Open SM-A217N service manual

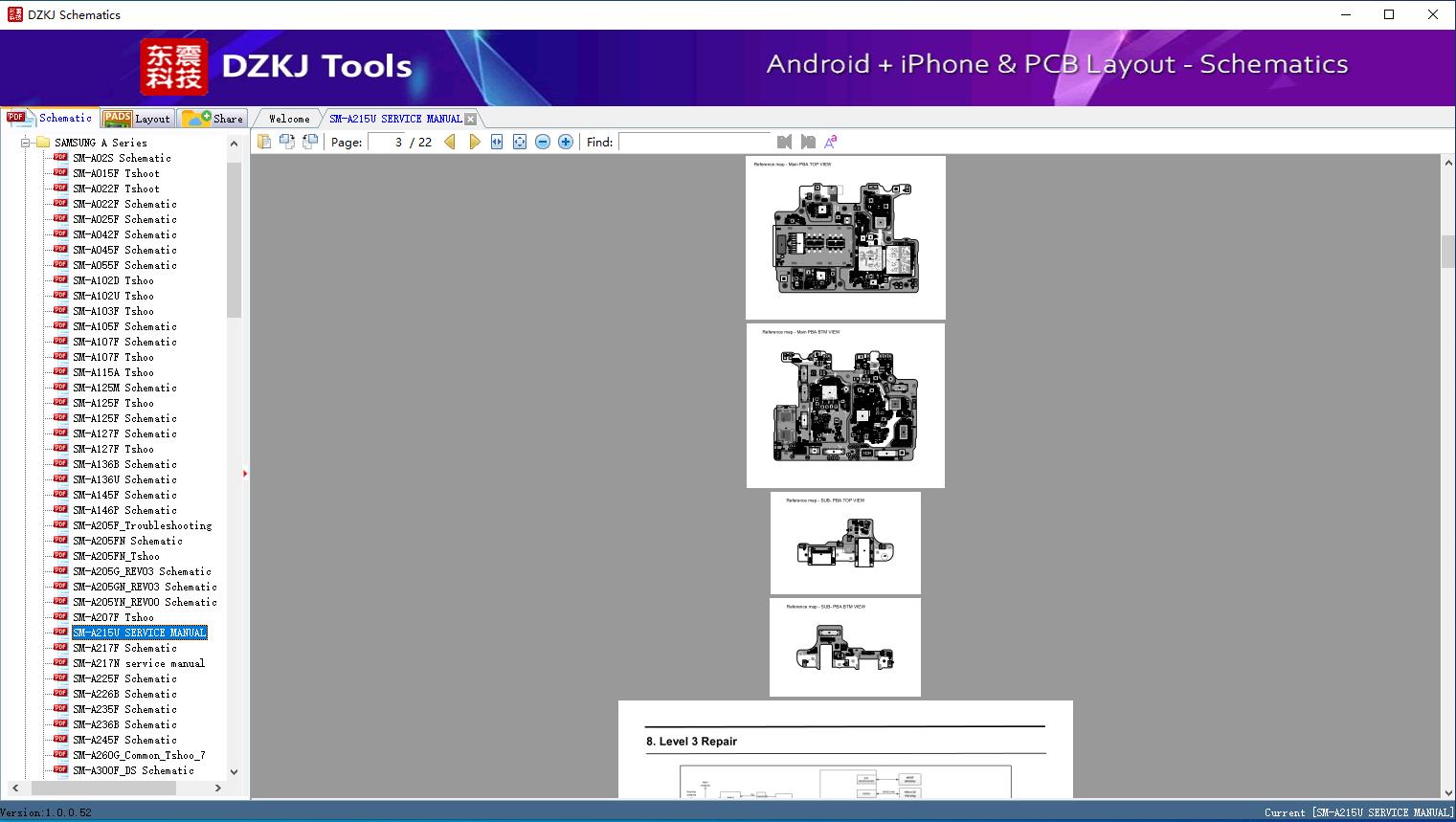click(139, 663)
